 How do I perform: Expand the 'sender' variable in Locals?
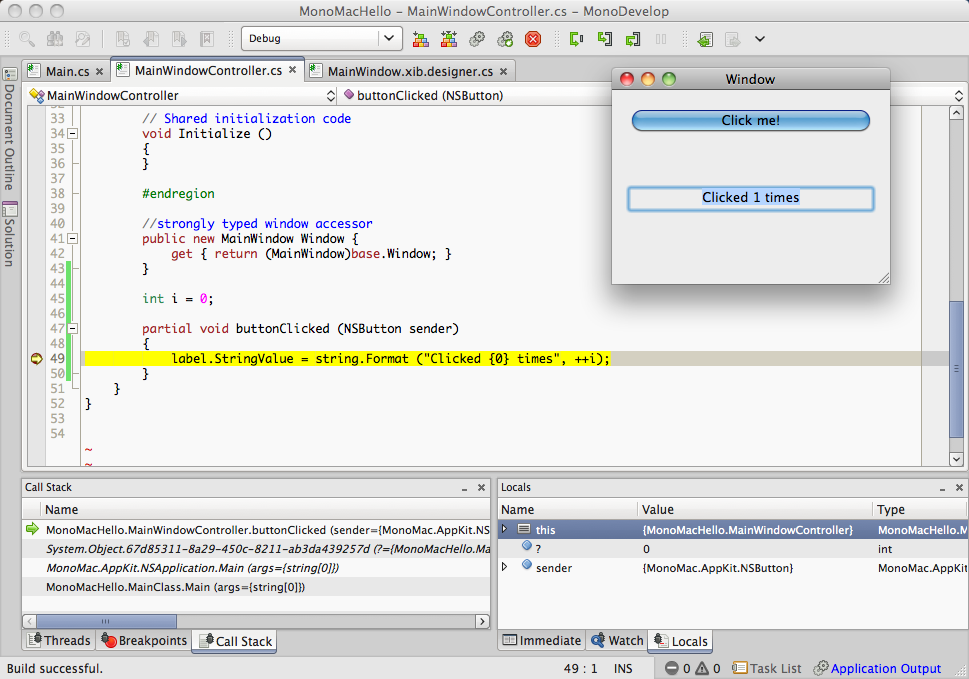[x=504, y=567]
